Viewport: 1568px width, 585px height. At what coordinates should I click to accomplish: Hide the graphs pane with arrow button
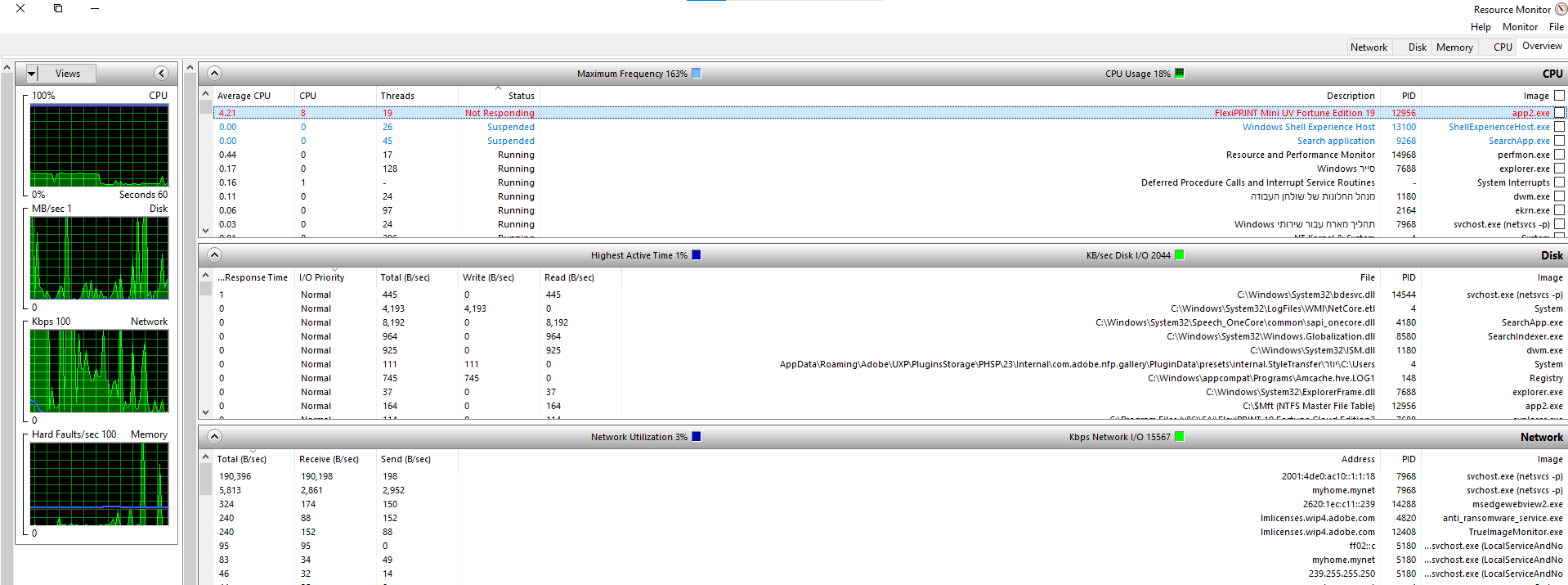click(162, 74)
